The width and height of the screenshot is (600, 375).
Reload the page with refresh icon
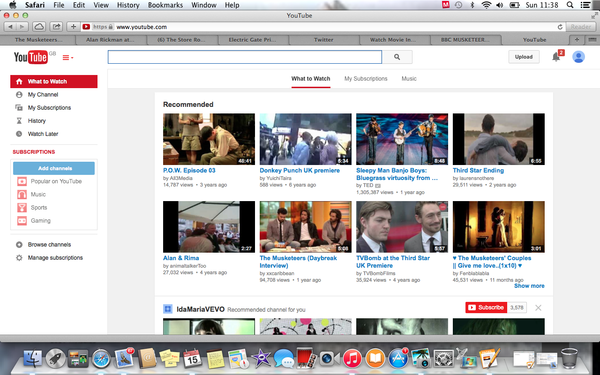pos(560,27)
